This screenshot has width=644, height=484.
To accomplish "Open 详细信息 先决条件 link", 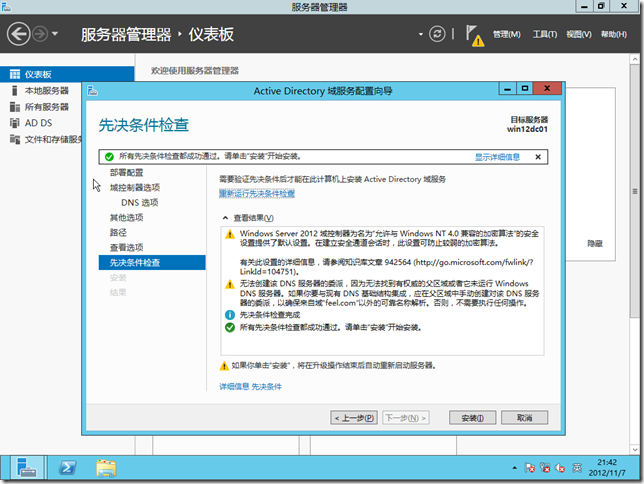I will click(250, 387).
